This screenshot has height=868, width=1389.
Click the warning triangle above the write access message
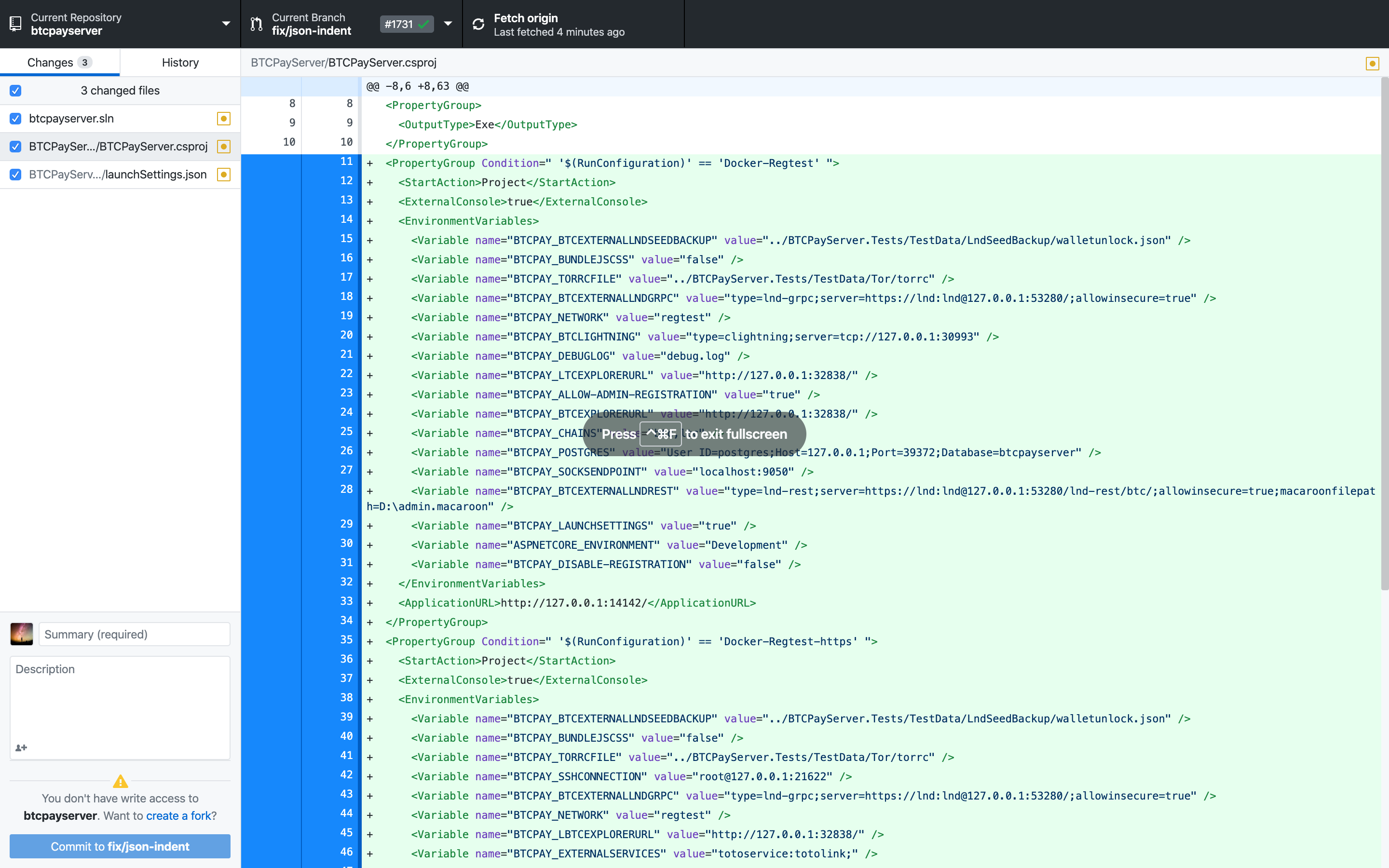pyautogui.click(x=120, y=781)
